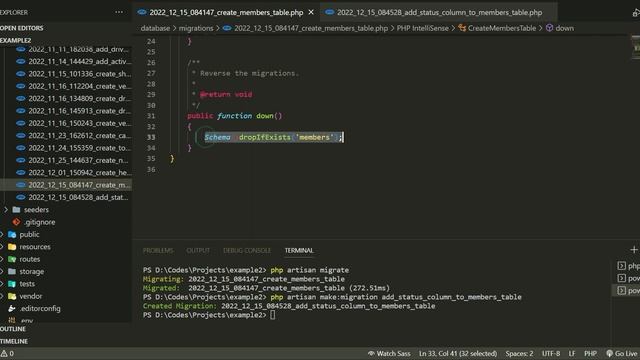
Task: Open 2022_11_24_155359_create_to... migration file
Action: pyautogui.click(x=80, y=148)
